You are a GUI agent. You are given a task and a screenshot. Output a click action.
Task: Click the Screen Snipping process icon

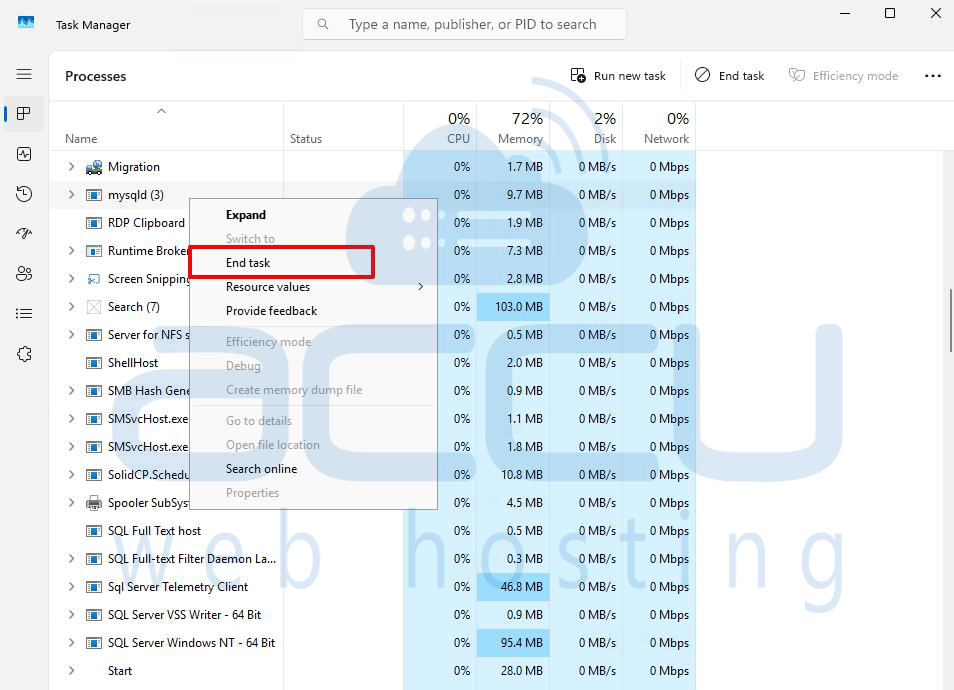coord(94,279)
